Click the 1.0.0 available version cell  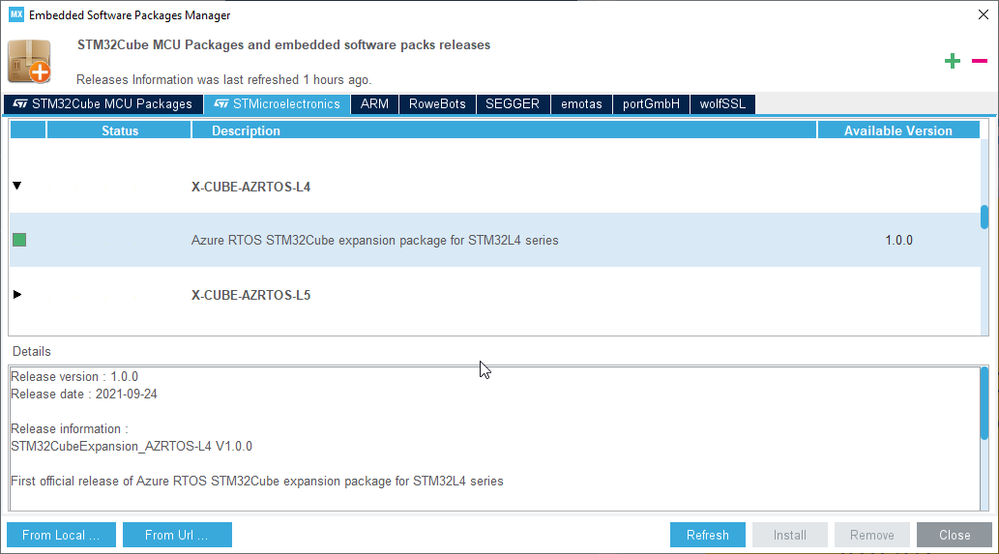898,240
